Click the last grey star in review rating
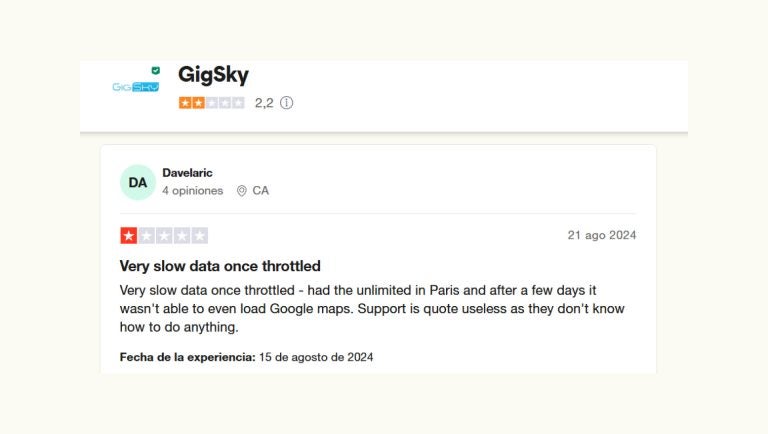 [x=200, y=236]
